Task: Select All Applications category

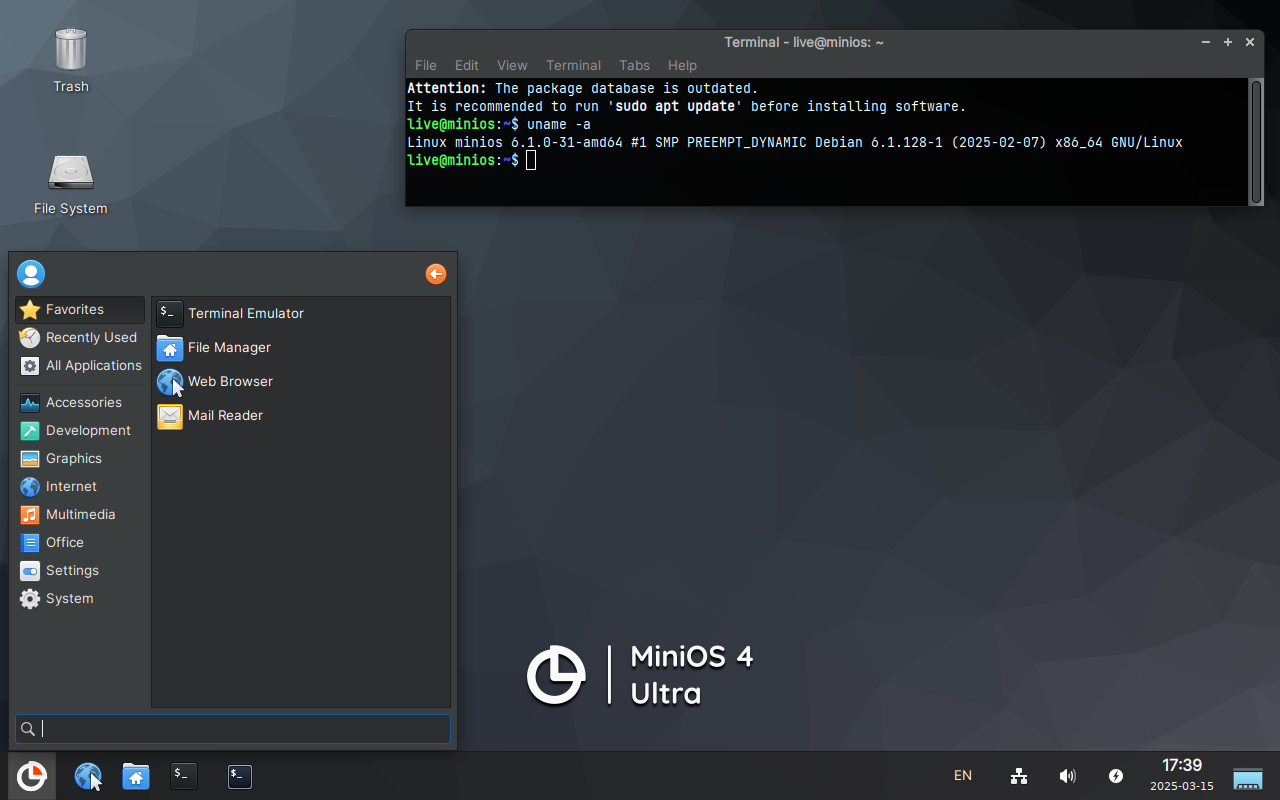Action: pyautogui.click(x=80, y=366)
